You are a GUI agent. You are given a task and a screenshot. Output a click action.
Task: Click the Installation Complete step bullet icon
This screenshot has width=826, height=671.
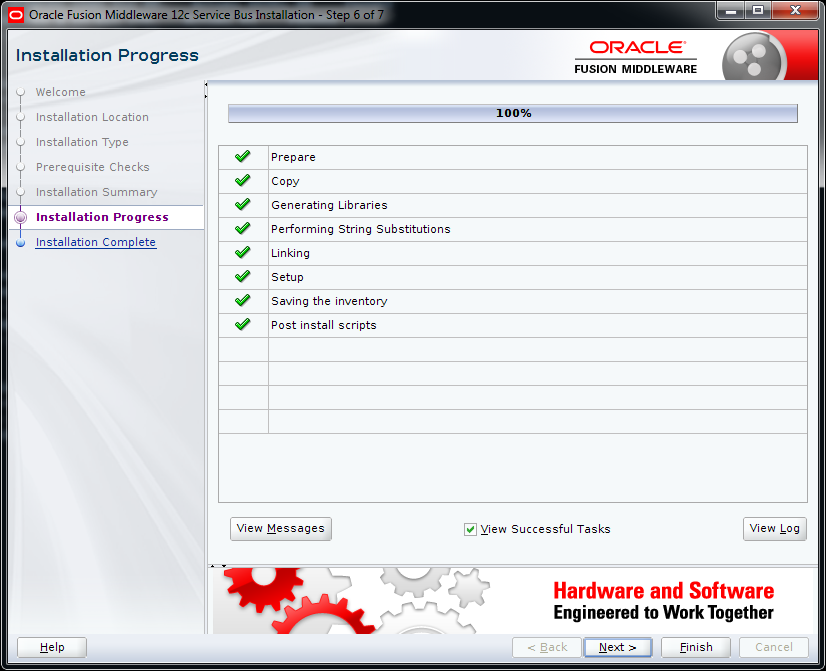click(x=21, y=242)
